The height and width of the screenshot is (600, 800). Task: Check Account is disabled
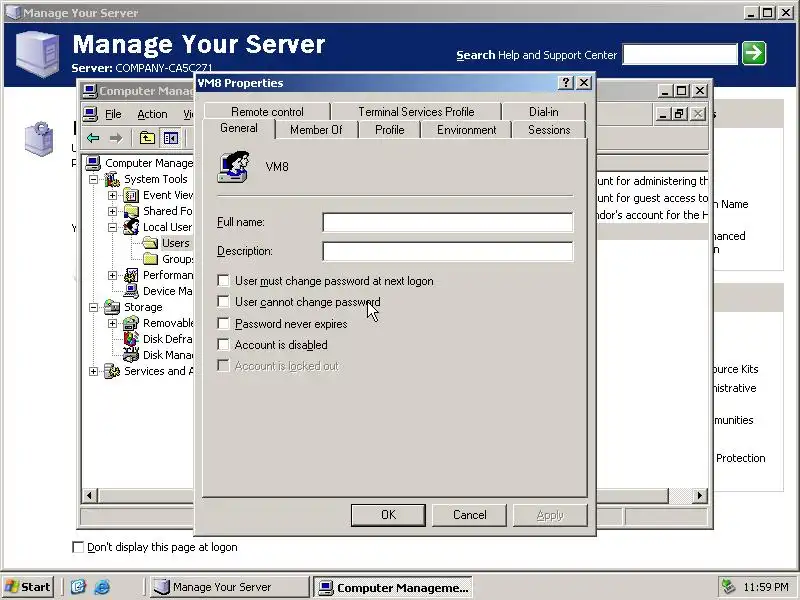223,344
